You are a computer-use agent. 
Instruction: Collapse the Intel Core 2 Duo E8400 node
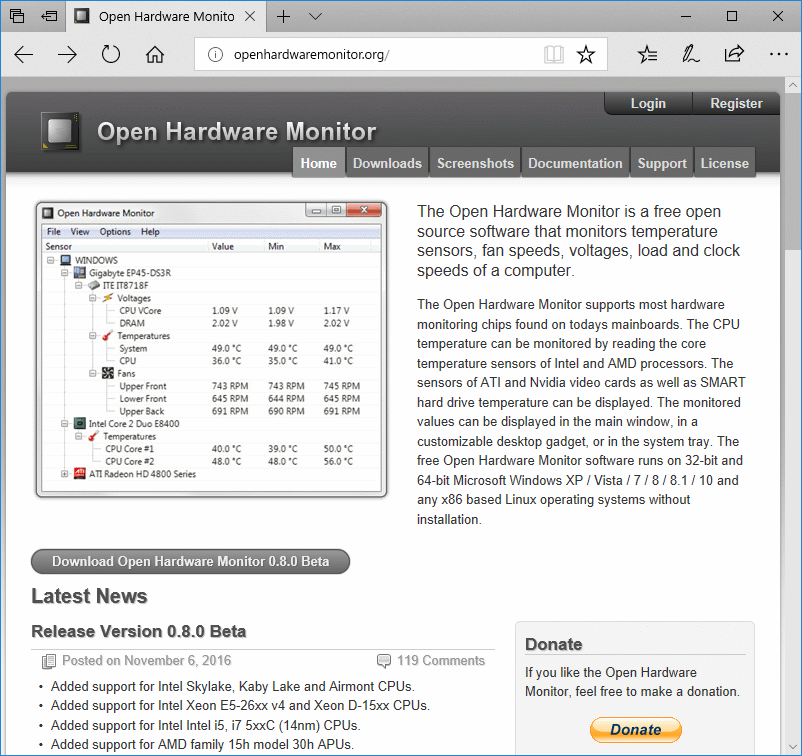pyautogui.click(x=64, y=424)
